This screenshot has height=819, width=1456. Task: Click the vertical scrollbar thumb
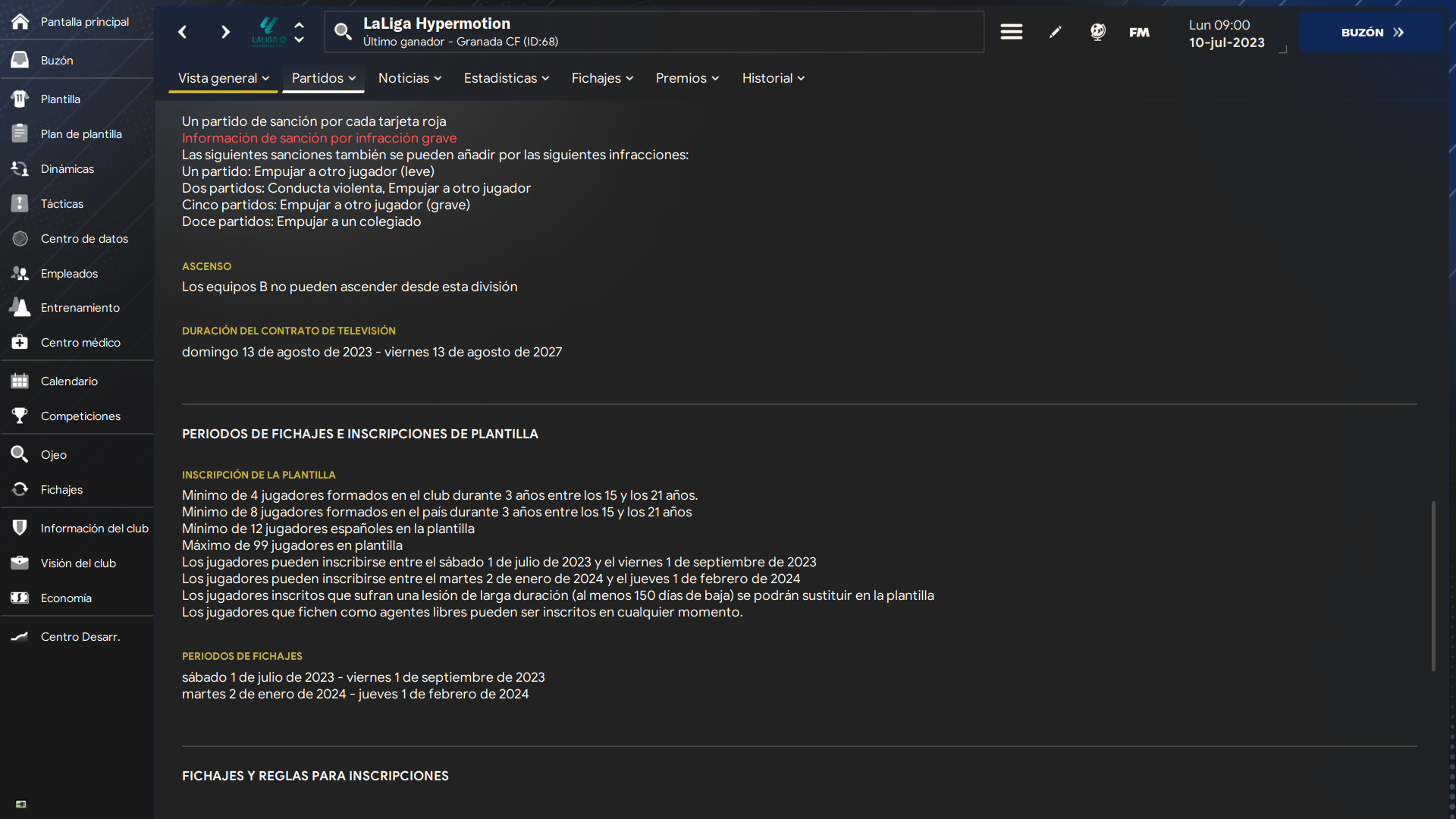pyautogui.click(x=1433, y=585)
